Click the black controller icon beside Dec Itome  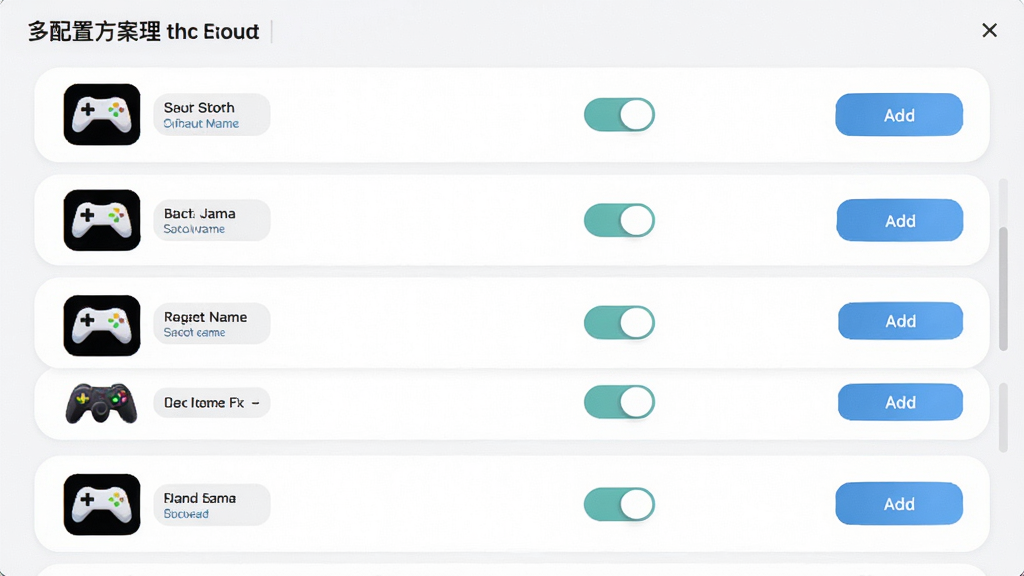[x=101, y=403]
